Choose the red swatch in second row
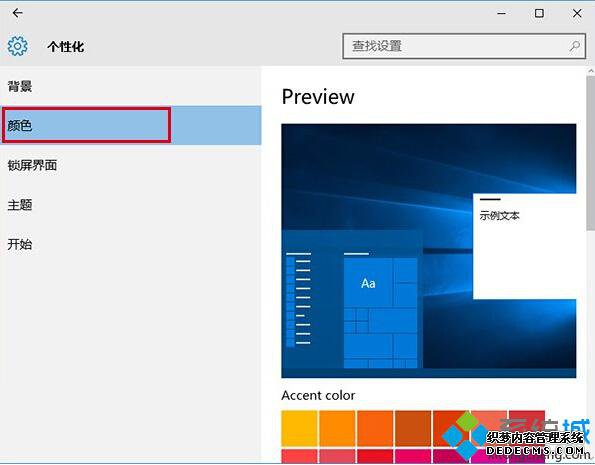This screenshot has width=595, height=465. point(375,456)
